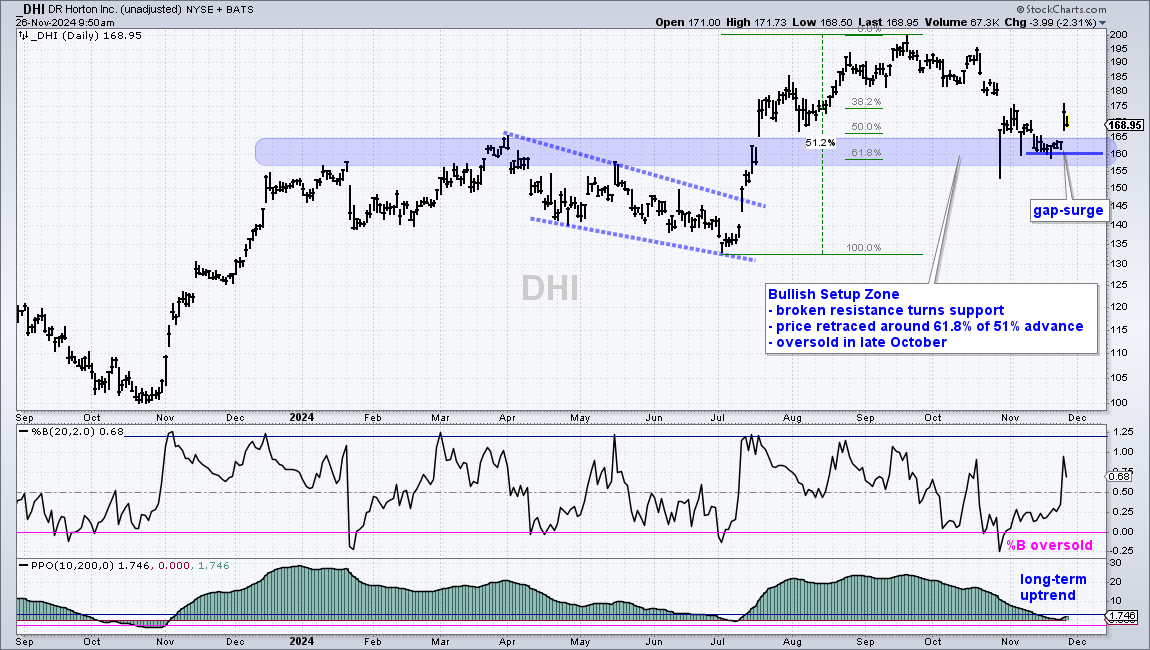The image size is (1150, 650).
Task: Click the 0.68 value tag on %B axis
Action: (x=1120, y=476)
